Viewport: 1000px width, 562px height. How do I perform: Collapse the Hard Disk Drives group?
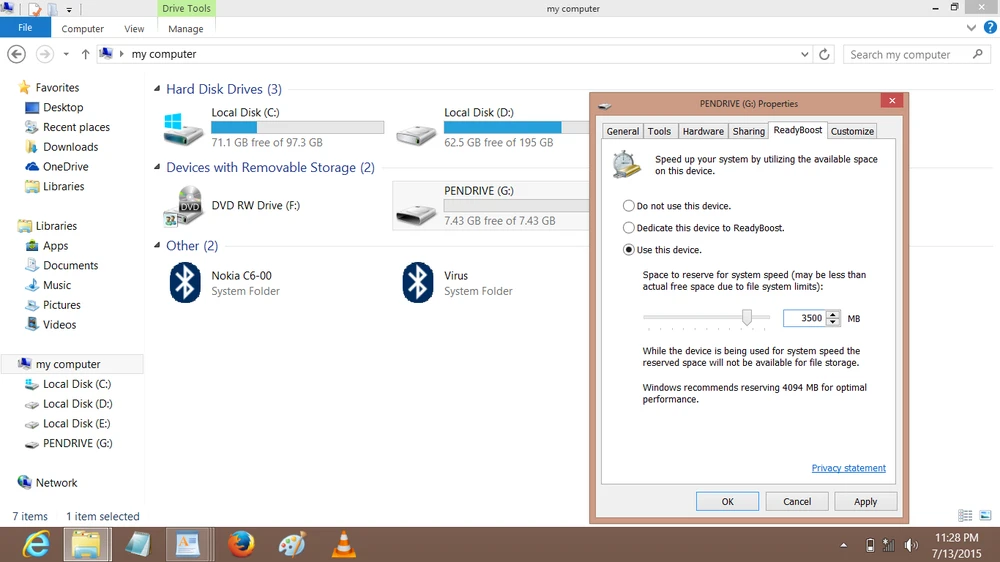(157, 90)
